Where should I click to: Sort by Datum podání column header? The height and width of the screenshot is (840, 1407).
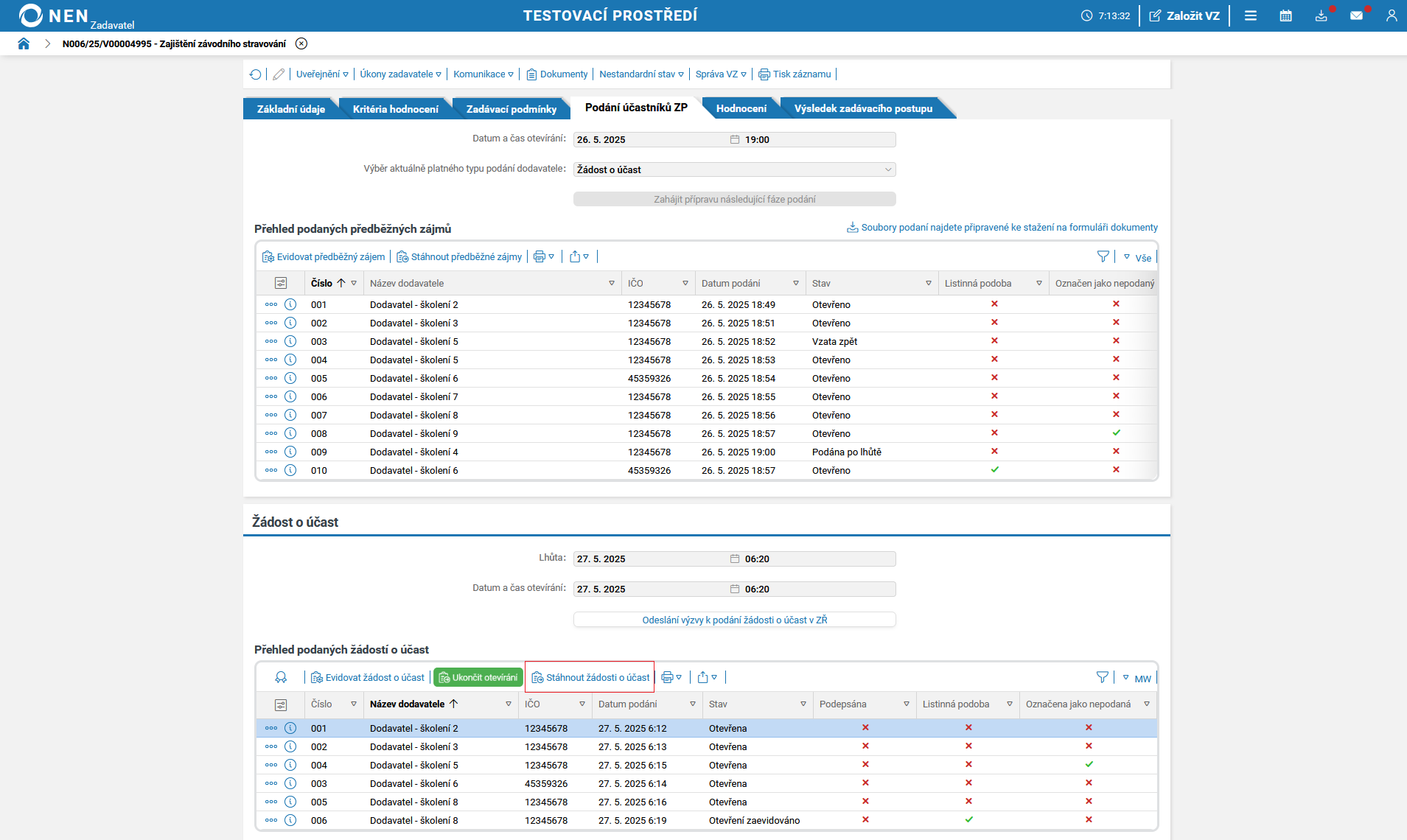coord(730,283)
